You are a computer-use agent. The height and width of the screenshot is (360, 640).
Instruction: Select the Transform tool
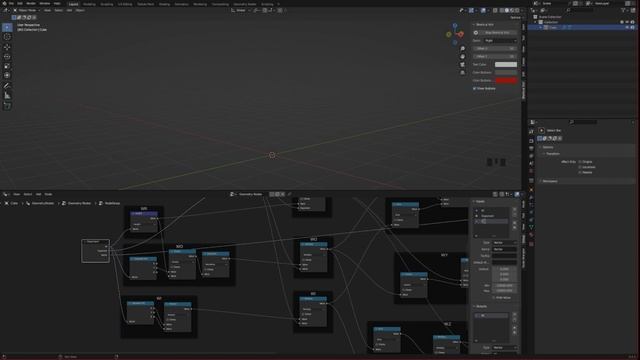(x=7, y=76)
